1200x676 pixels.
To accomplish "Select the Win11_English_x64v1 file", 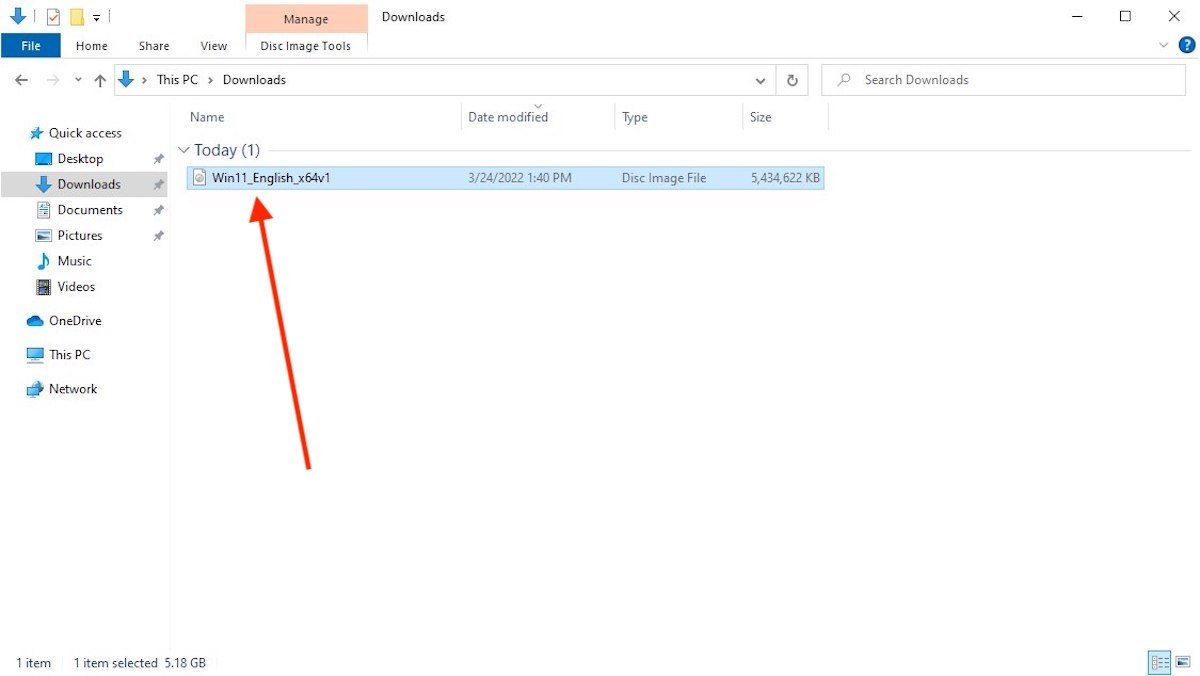I will [x=507, y=178].
